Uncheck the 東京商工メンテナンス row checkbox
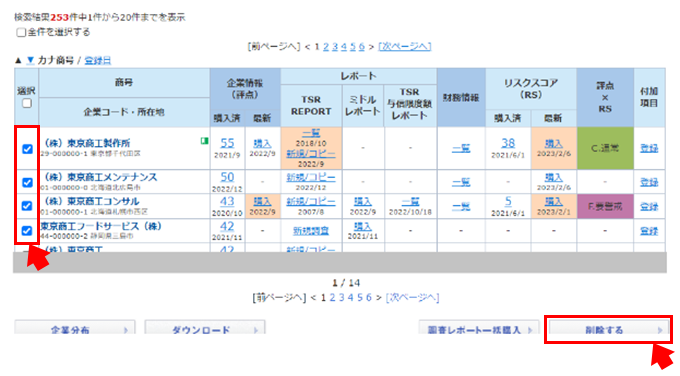The image size is (680, 376). [27, 182]
